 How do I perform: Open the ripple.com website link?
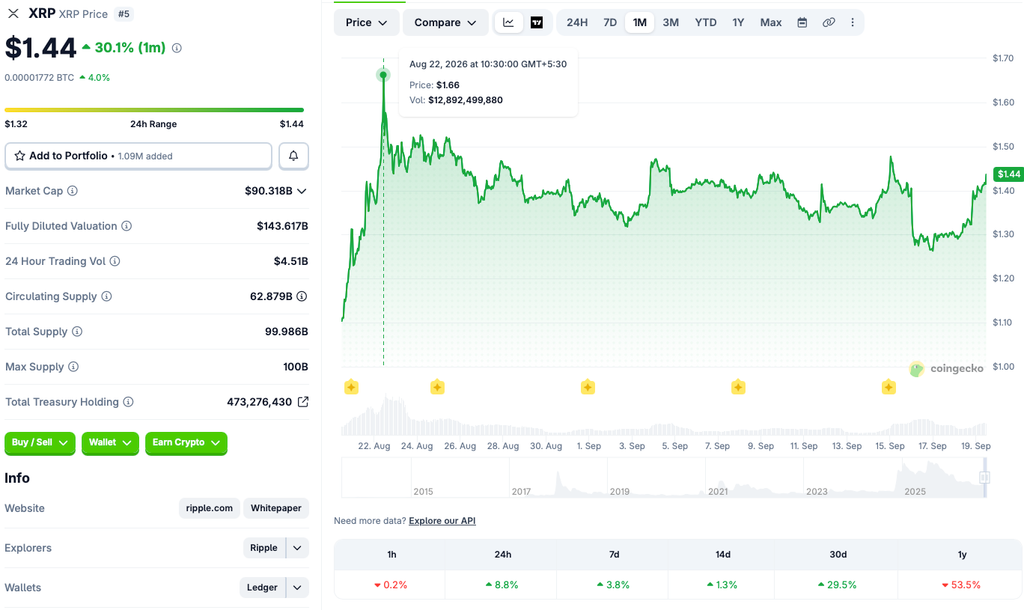(x=209, y=508)
